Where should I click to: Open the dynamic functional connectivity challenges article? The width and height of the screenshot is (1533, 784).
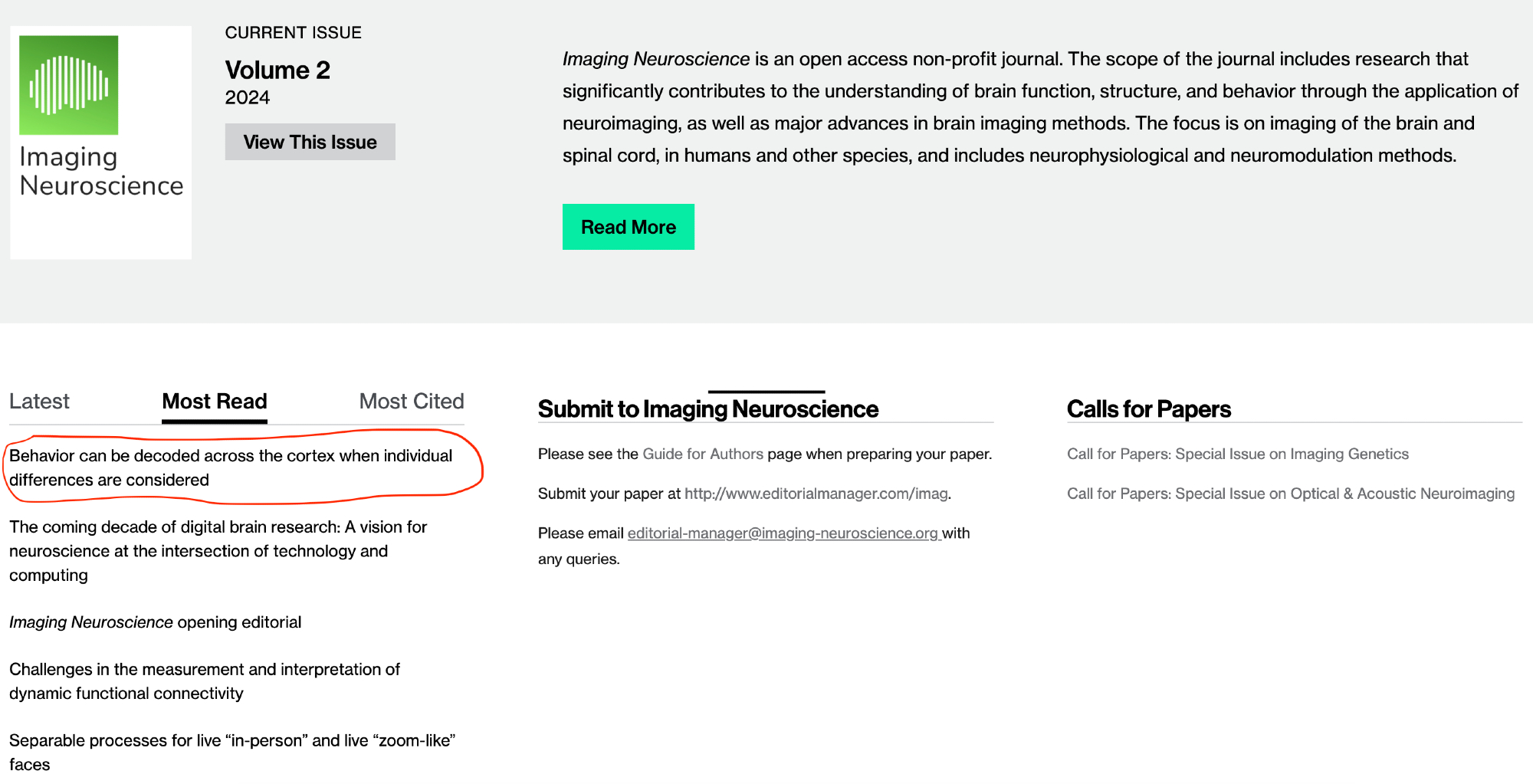tap(204, 681)
